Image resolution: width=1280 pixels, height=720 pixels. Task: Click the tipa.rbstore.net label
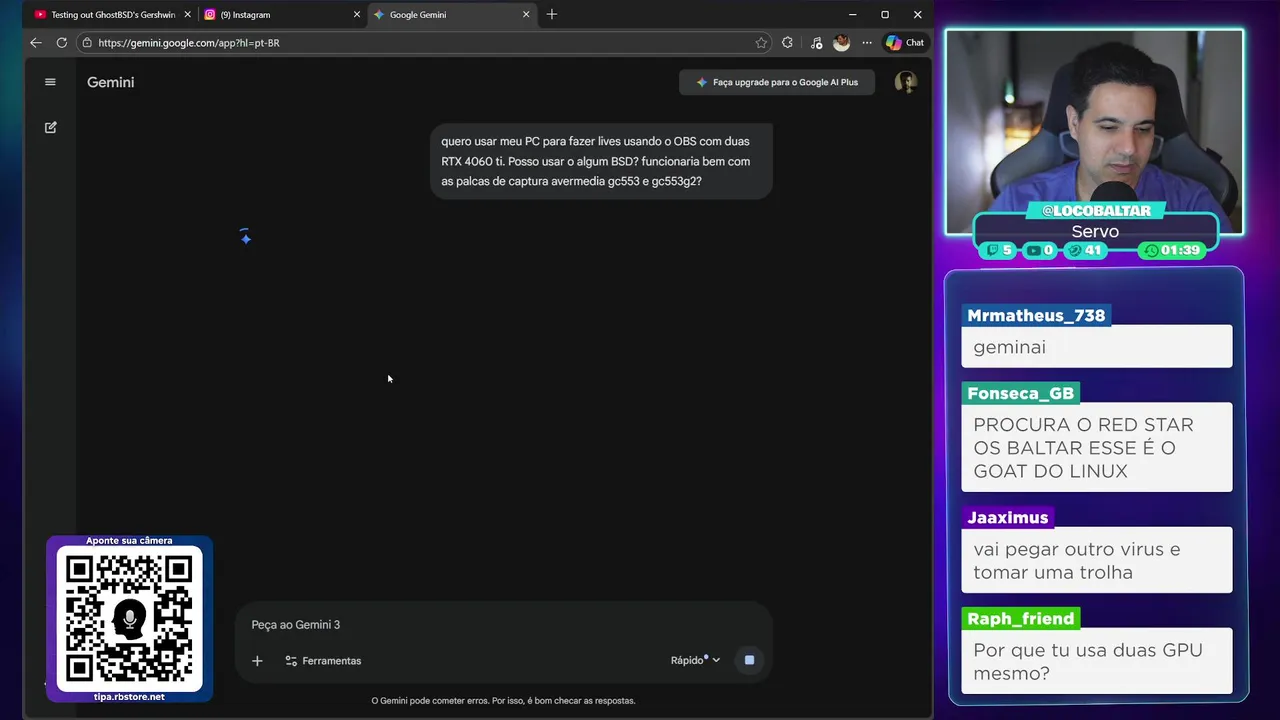(x=129, y=696)
